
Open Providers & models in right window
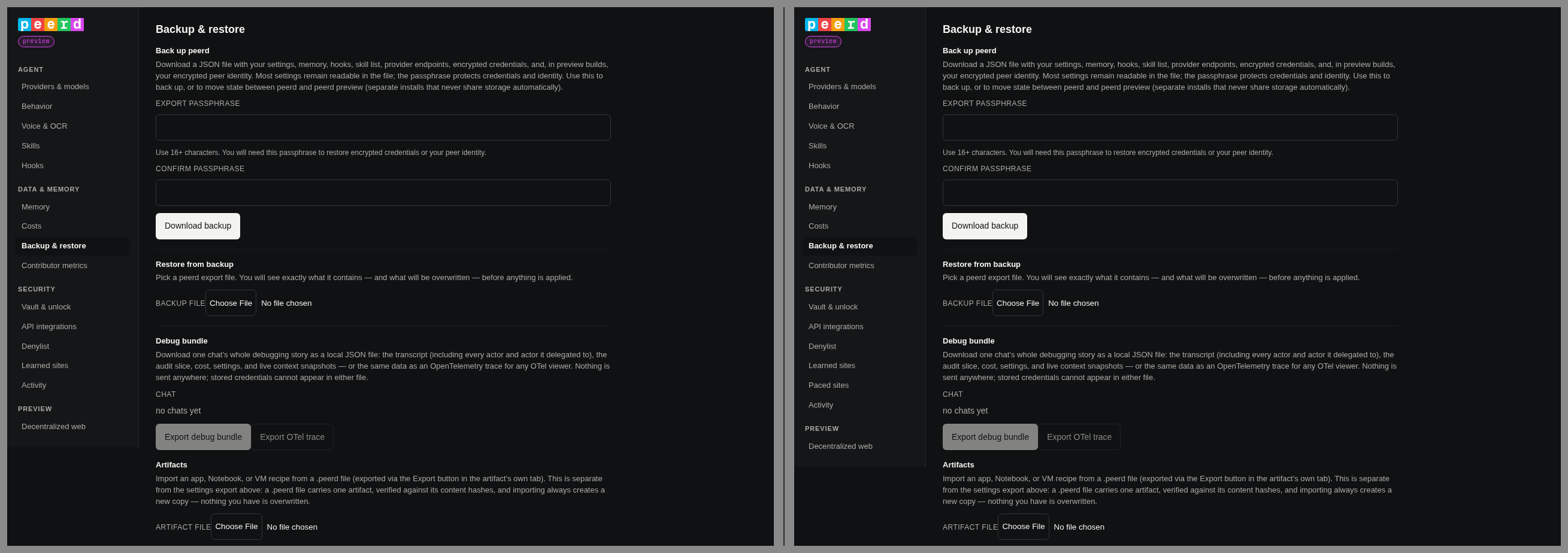[x=859, y=87]
